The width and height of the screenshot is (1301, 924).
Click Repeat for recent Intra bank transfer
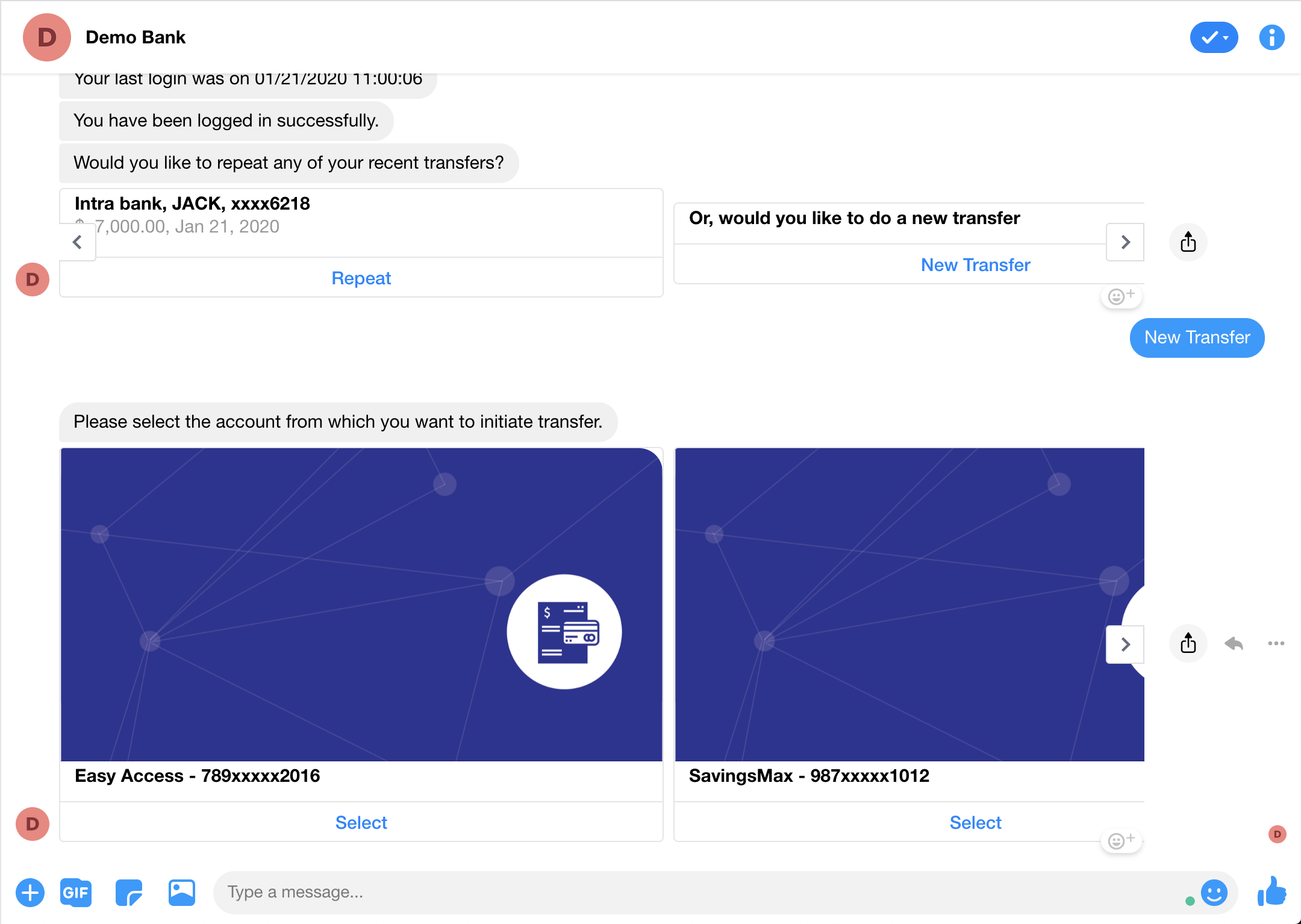361,277
